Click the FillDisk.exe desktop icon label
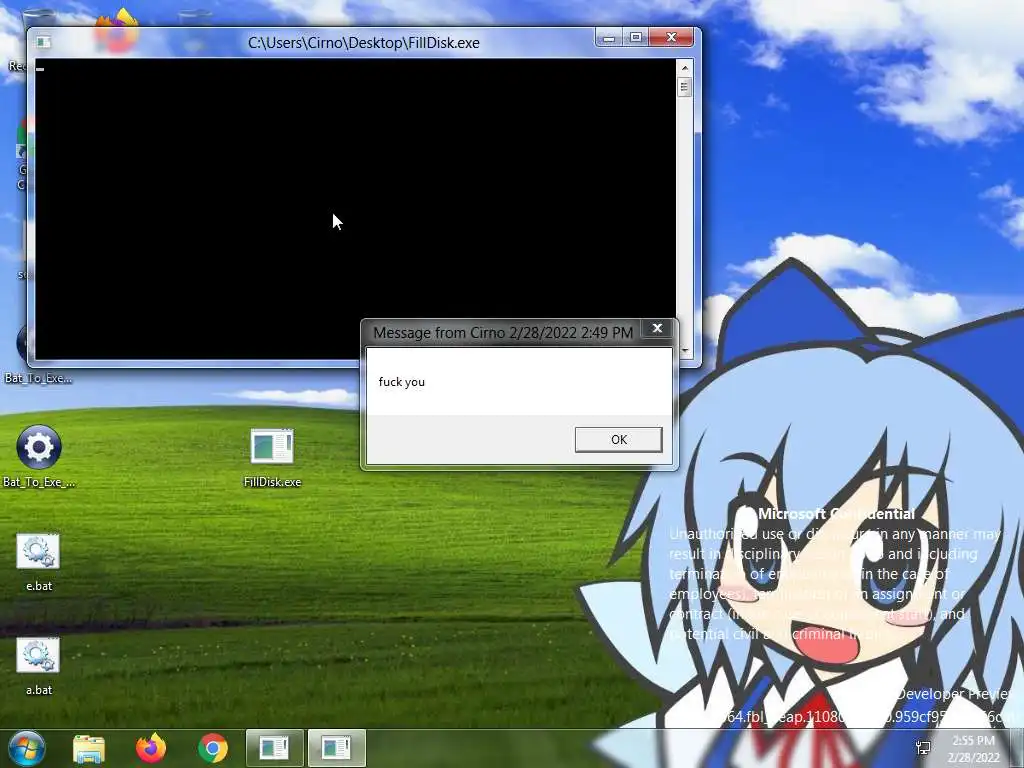 (272, 482)
